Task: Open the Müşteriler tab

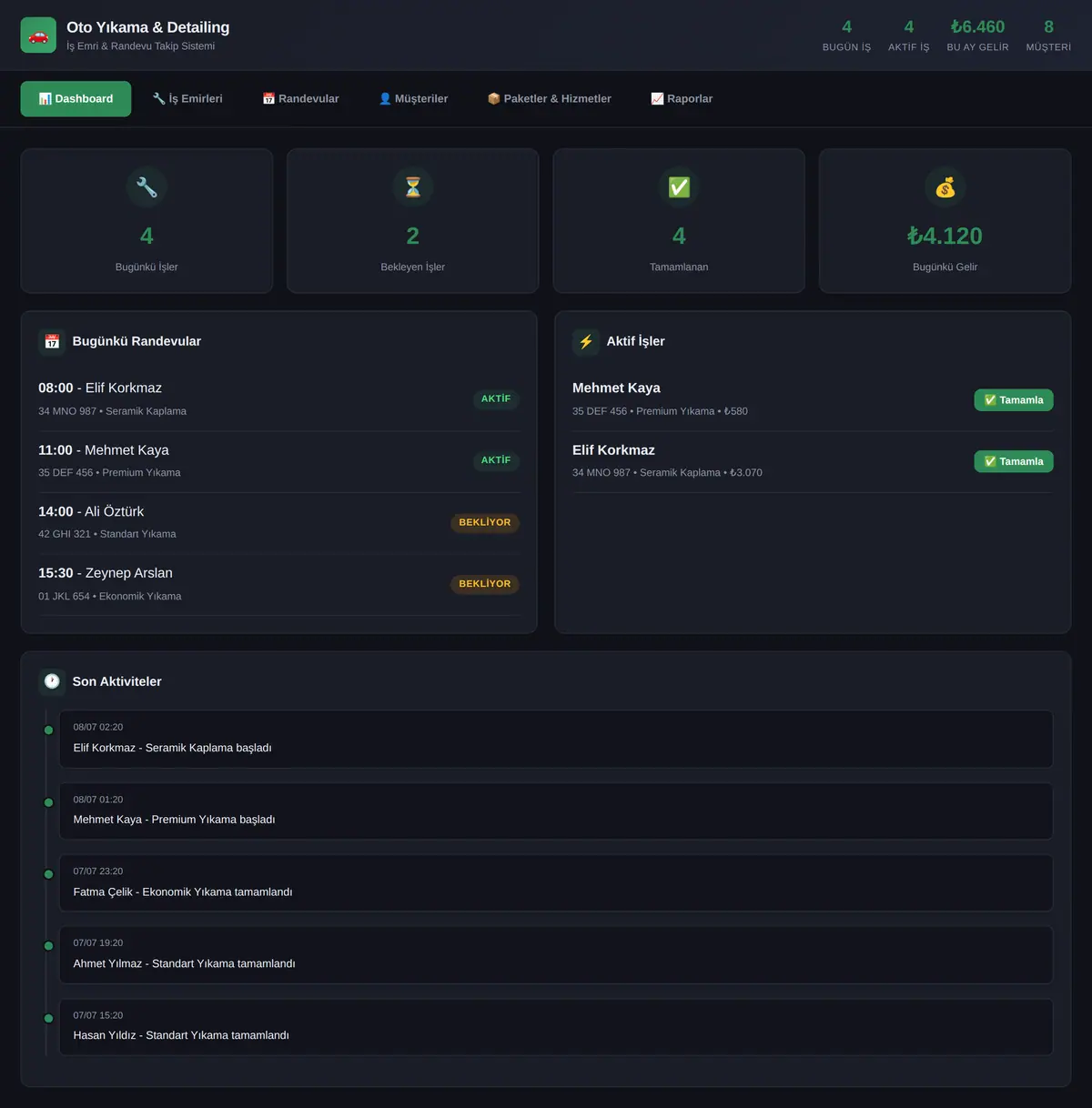Action: 413,98
